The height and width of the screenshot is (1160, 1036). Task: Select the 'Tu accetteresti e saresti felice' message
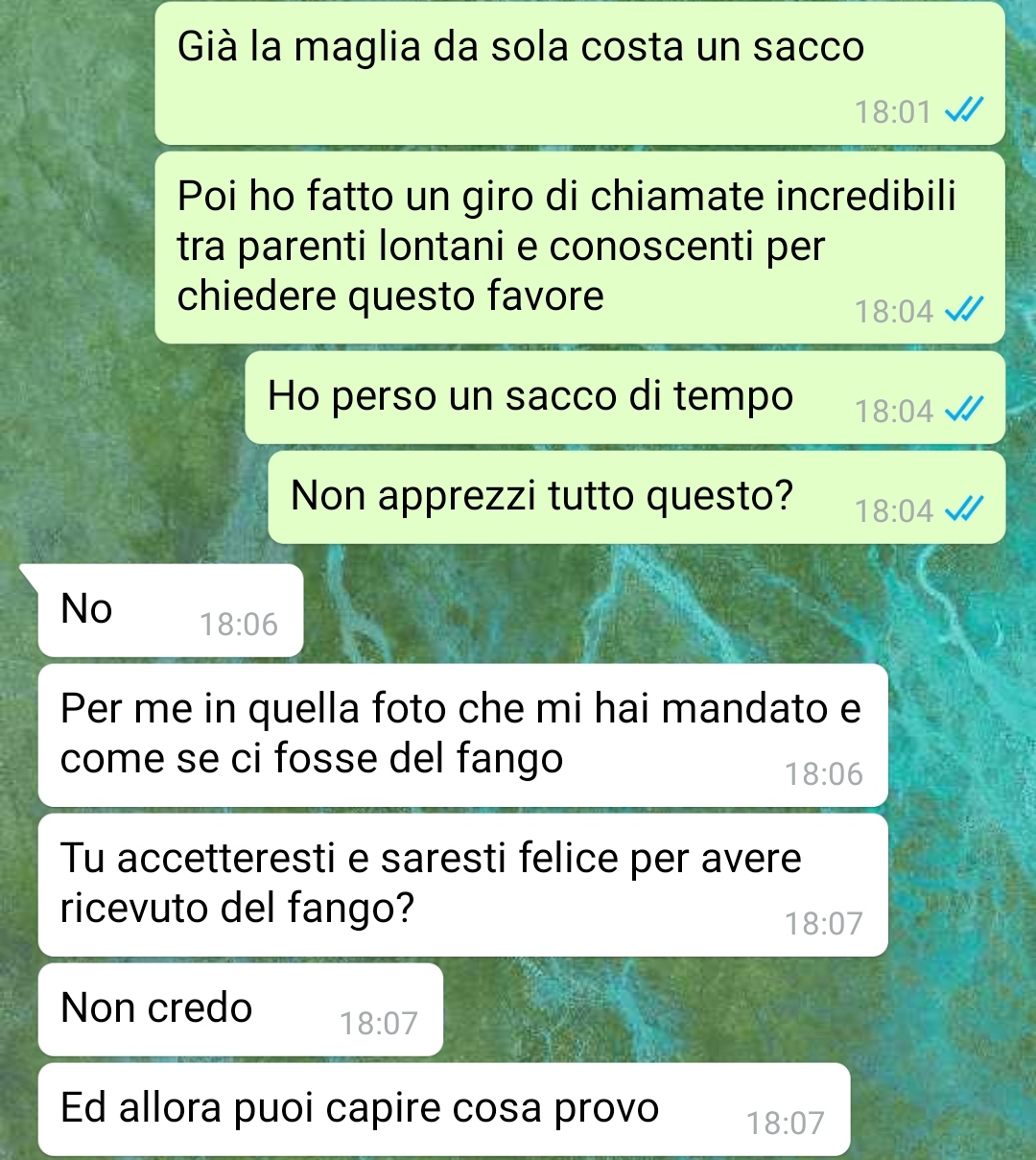(462, 885)
